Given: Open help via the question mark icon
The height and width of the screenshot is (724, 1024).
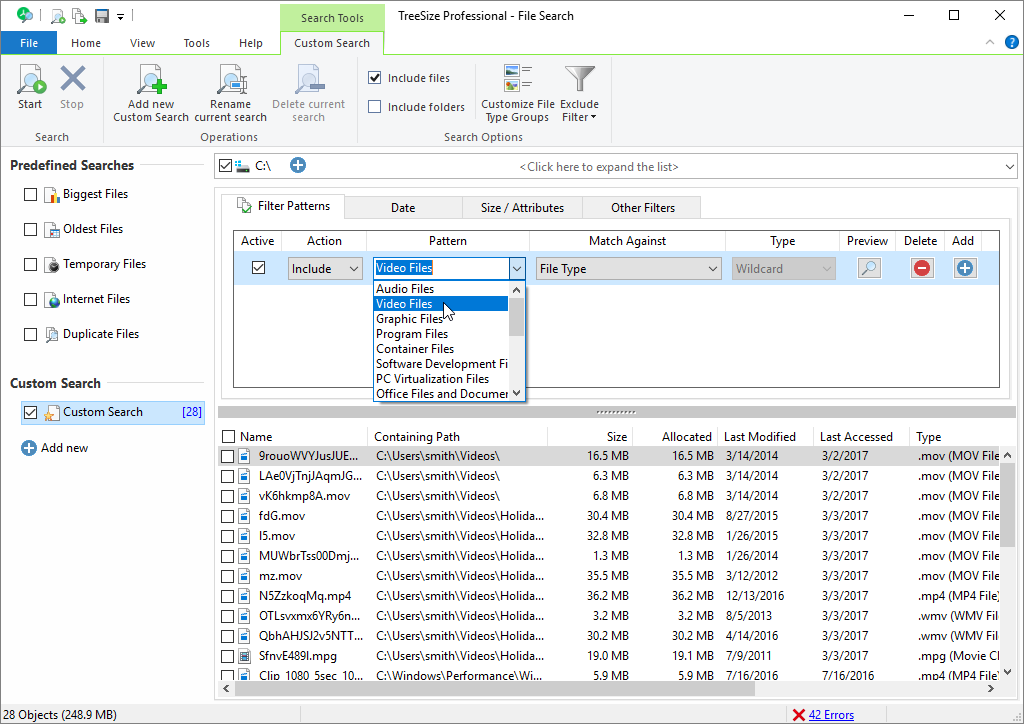Looking at the screenshot, I should tap(1012, 42).
